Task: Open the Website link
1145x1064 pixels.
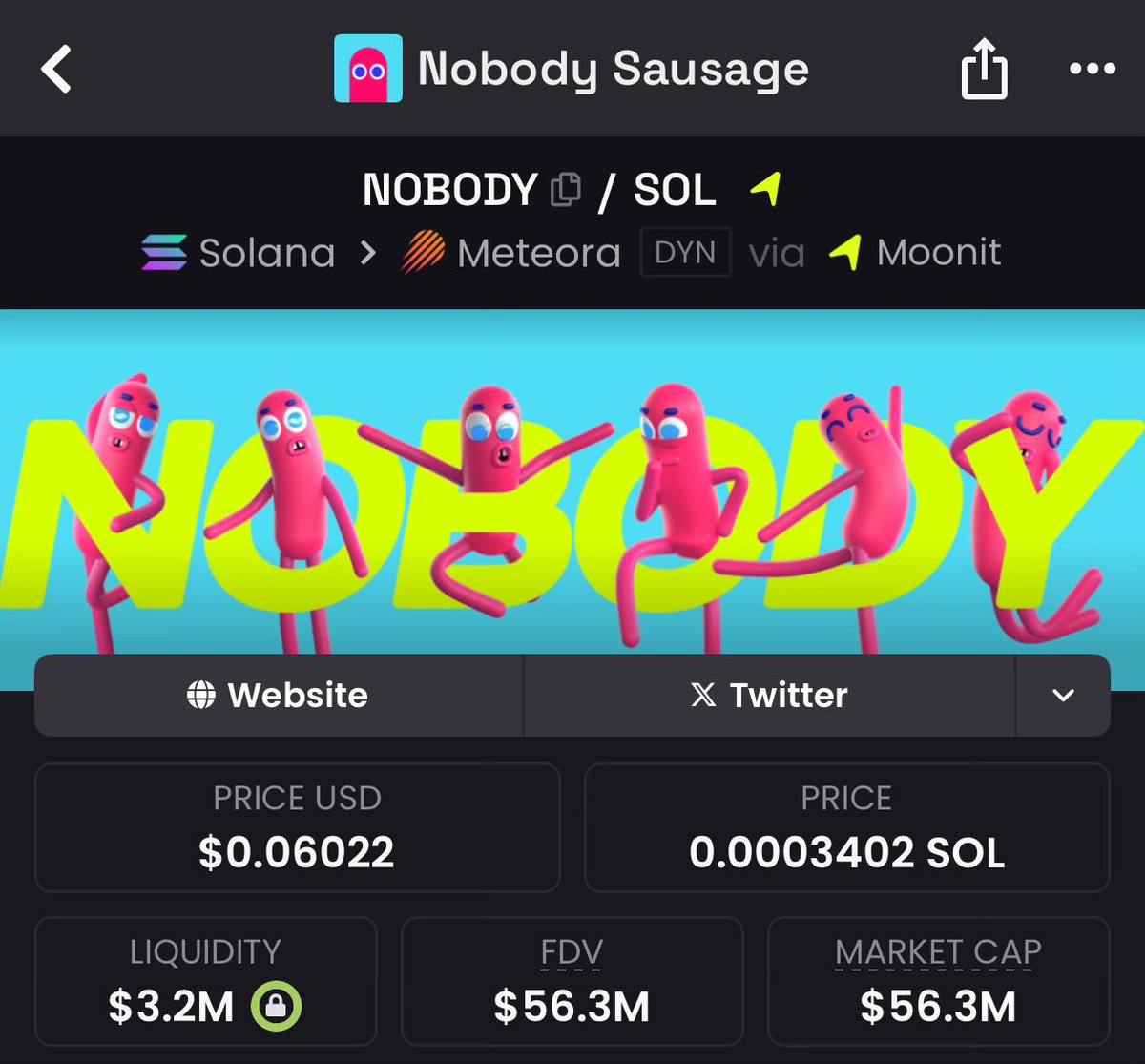Action: (279, 695)
